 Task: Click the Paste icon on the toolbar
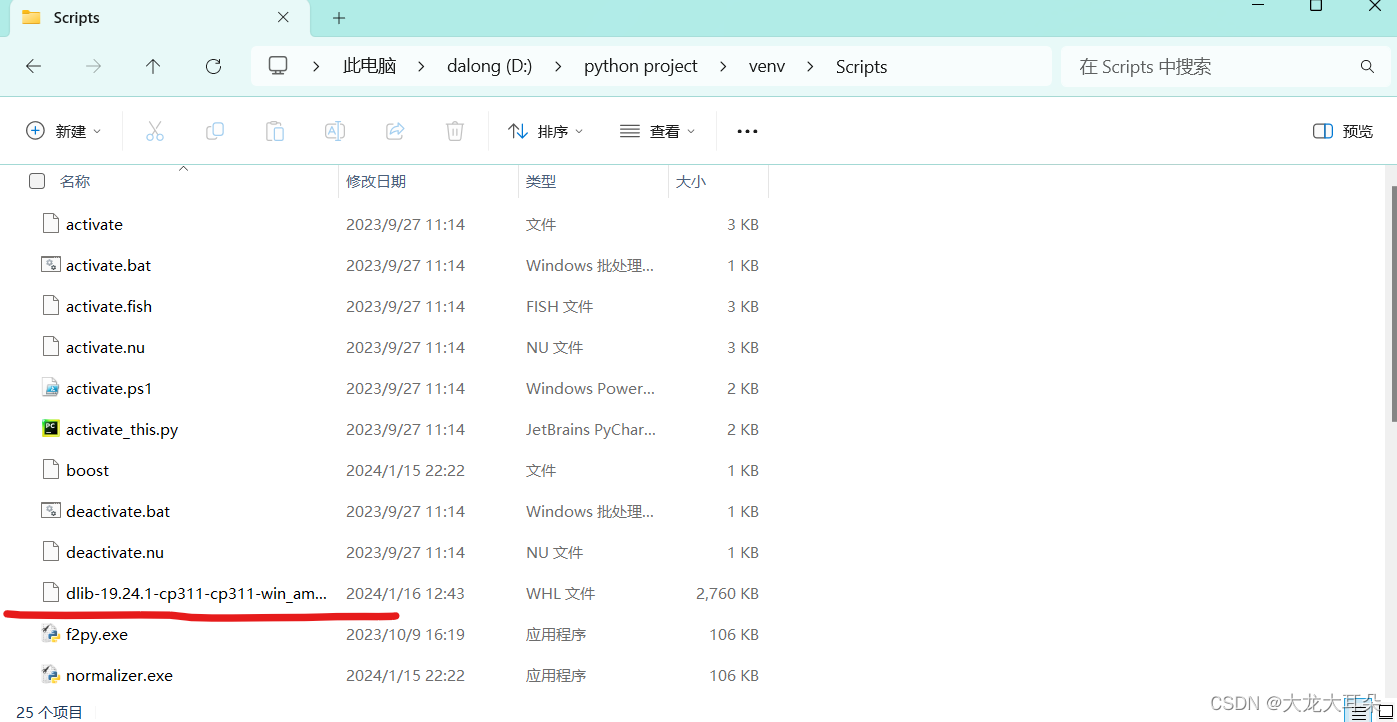coord(275,130)
